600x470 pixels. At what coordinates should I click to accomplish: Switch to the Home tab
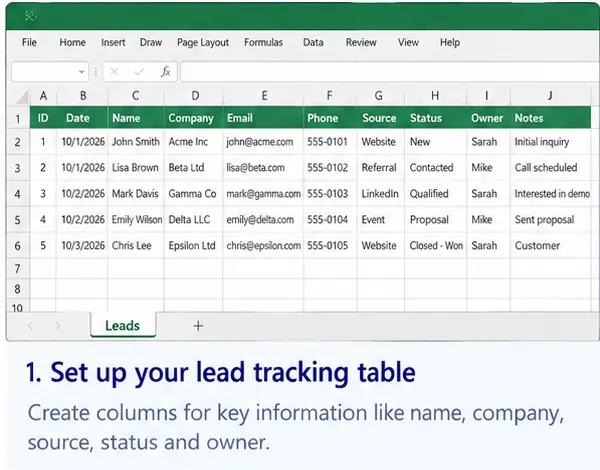72,42
